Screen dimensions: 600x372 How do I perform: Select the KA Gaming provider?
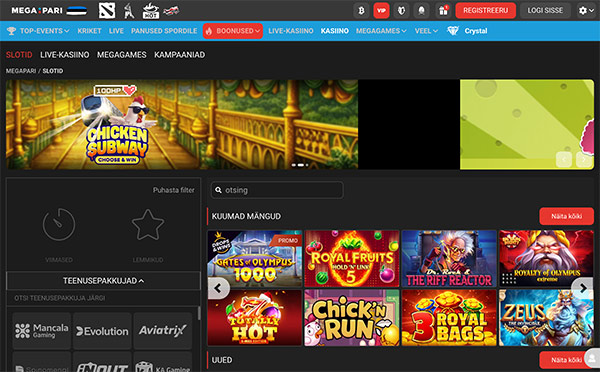pos(163,363)
